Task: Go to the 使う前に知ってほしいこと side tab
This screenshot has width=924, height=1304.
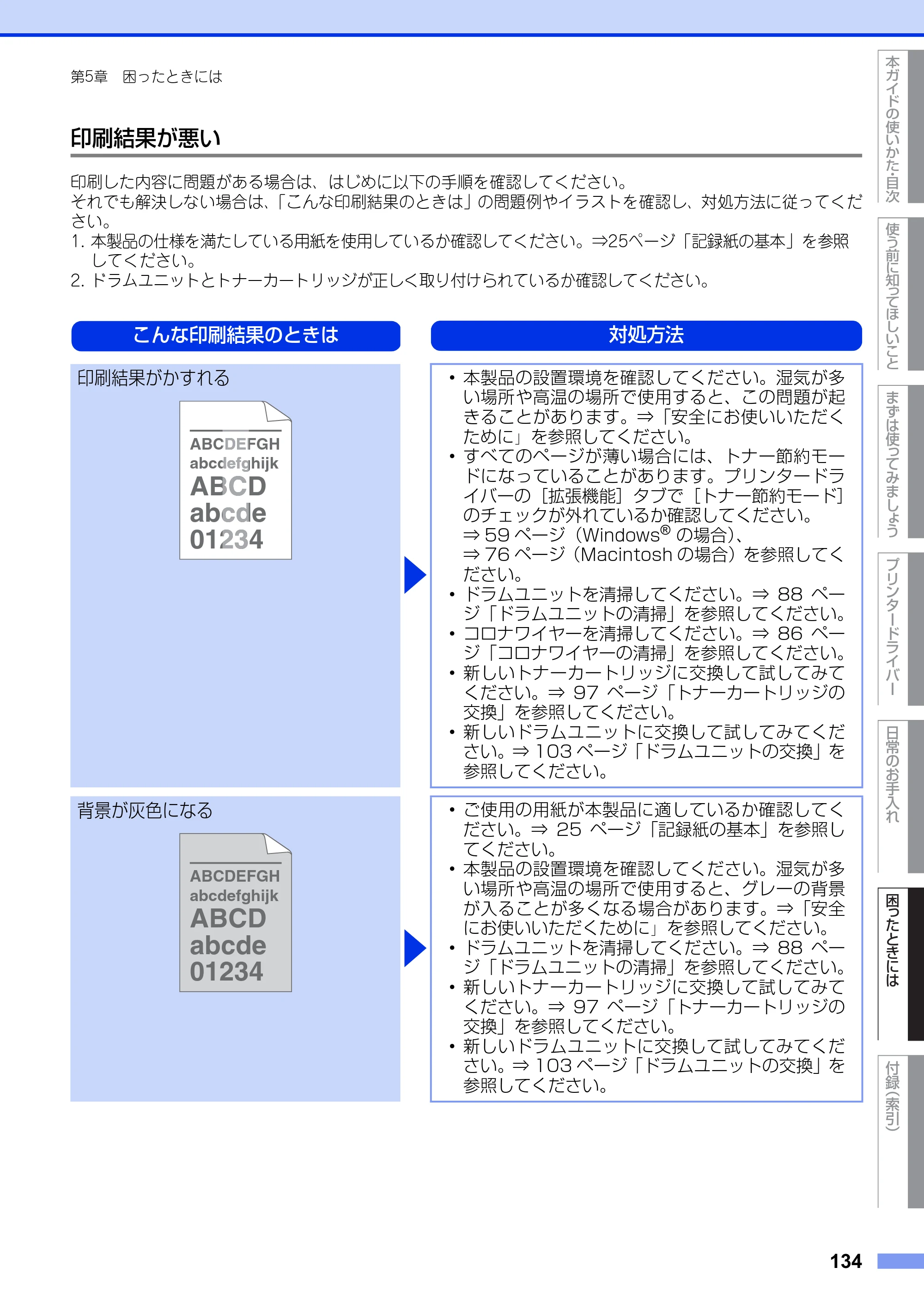Action: 901,294
